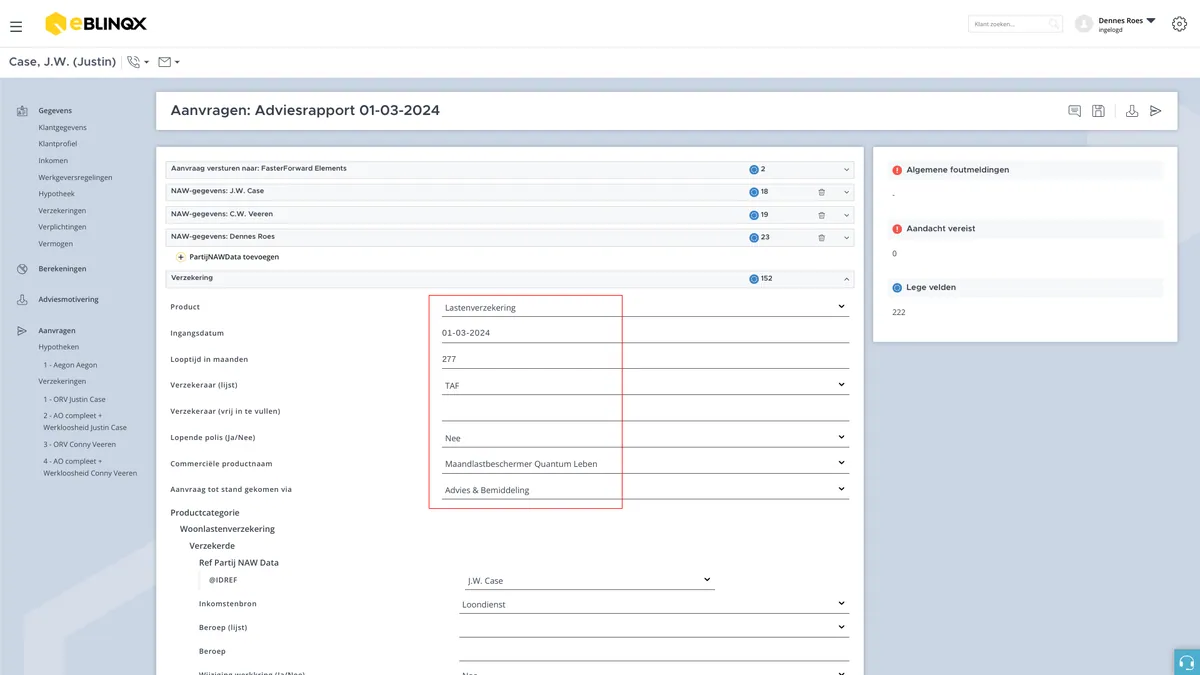Open the Commerciële productnaam dropdown
Image resolution: width=1200 pixels, height=675 pixels.
(645, 464)
